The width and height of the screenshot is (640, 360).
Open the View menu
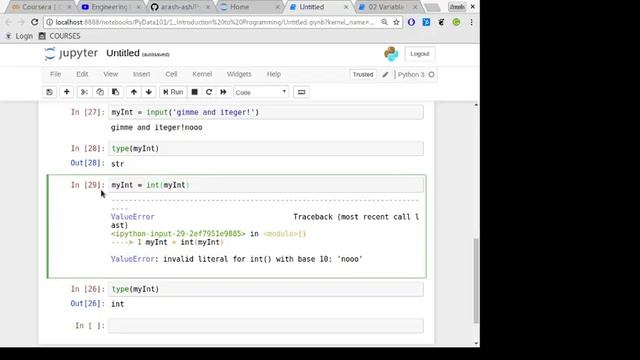click(x=110, y=74)
